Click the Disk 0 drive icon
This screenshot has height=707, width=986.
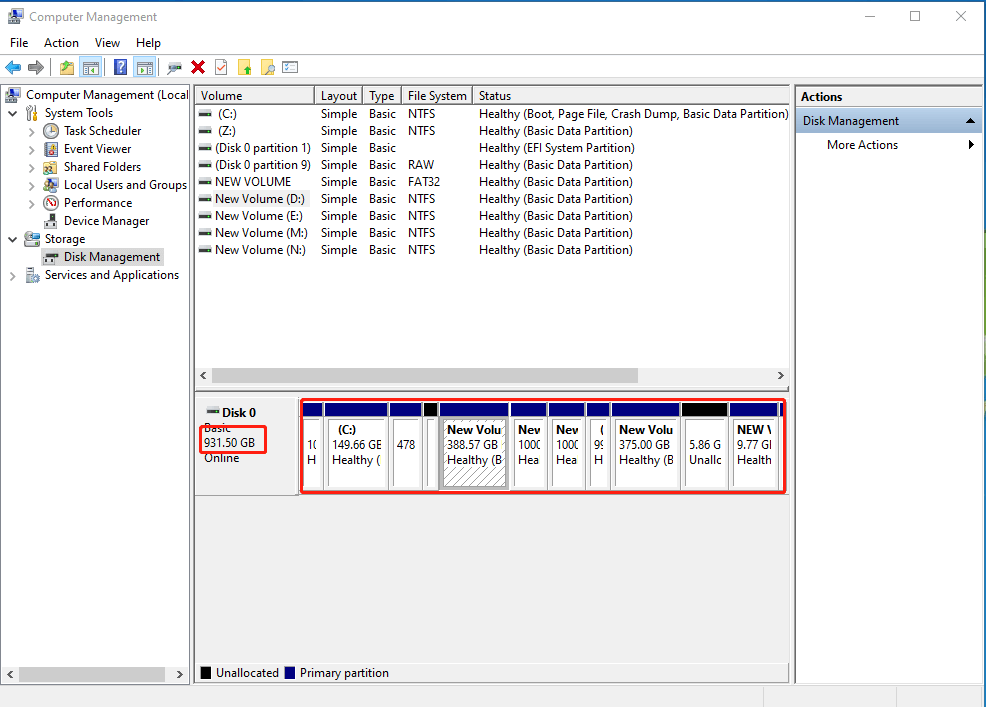[x=213, y=411]
